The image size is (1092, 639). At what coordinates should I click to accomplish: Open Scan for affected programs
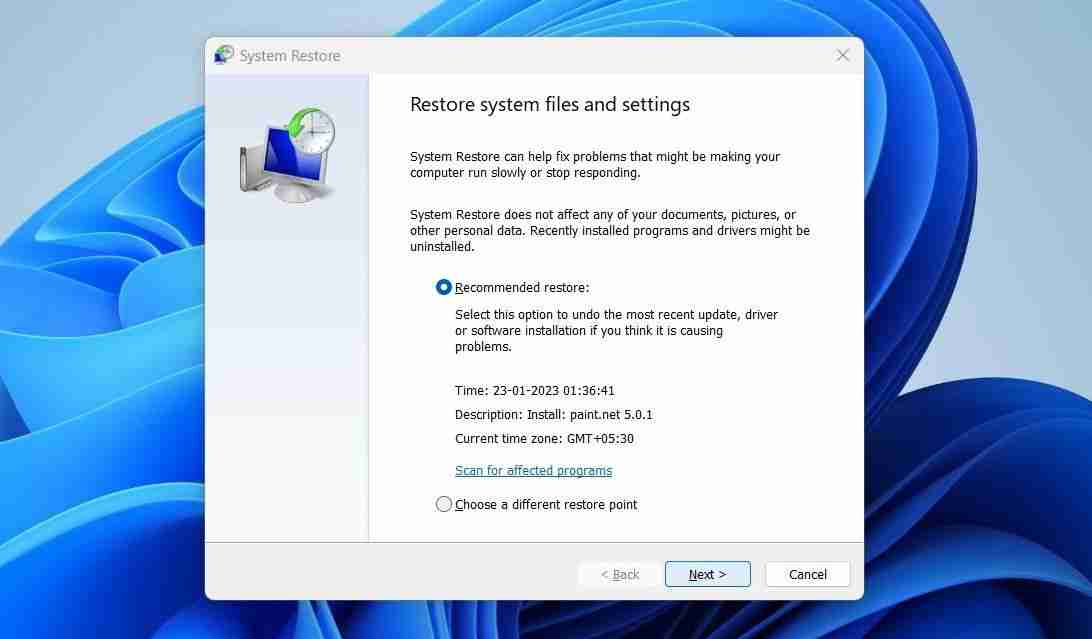pos(533,470)
